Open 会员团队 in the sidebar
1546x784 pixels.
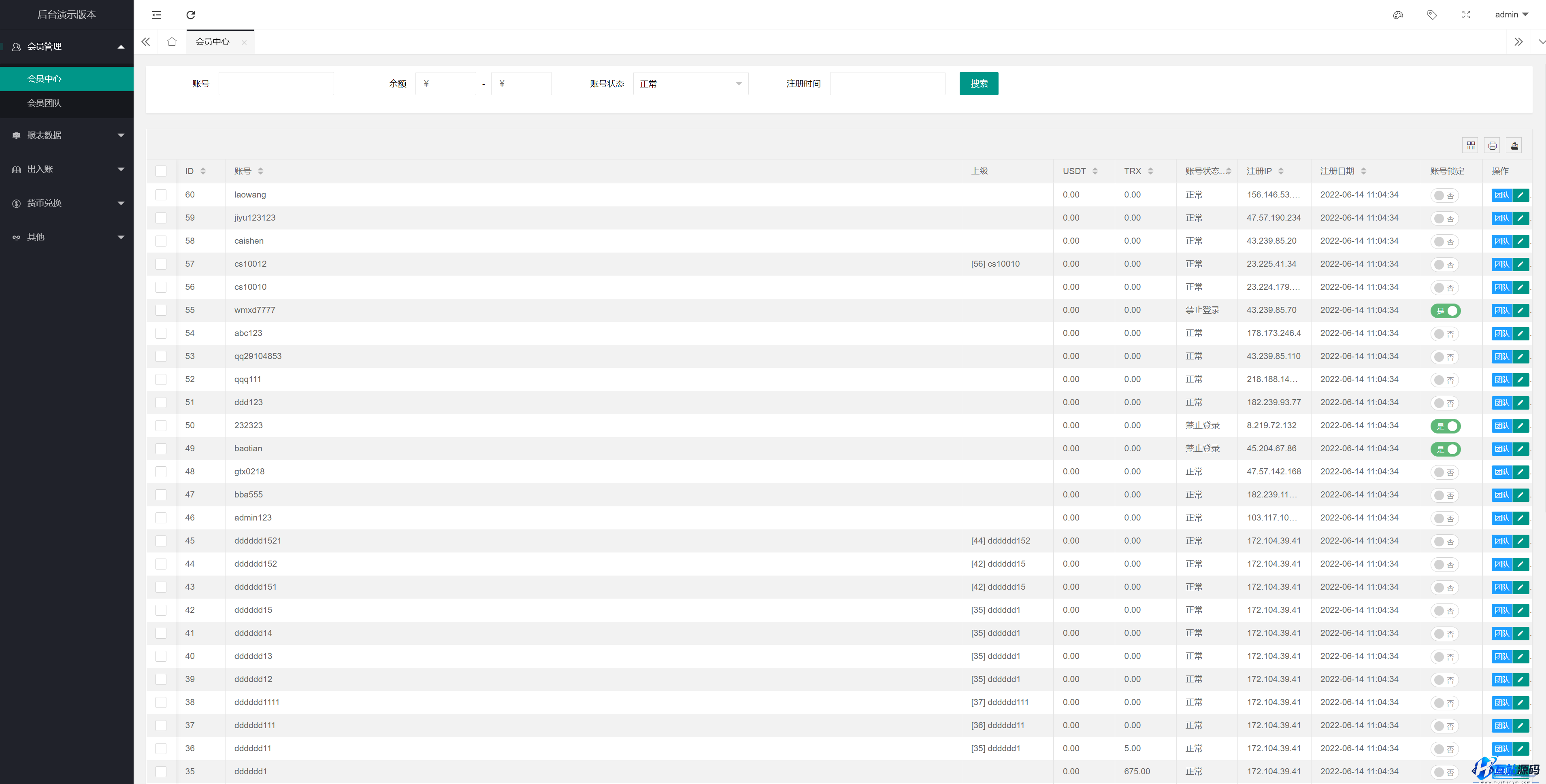coord(67,103)
